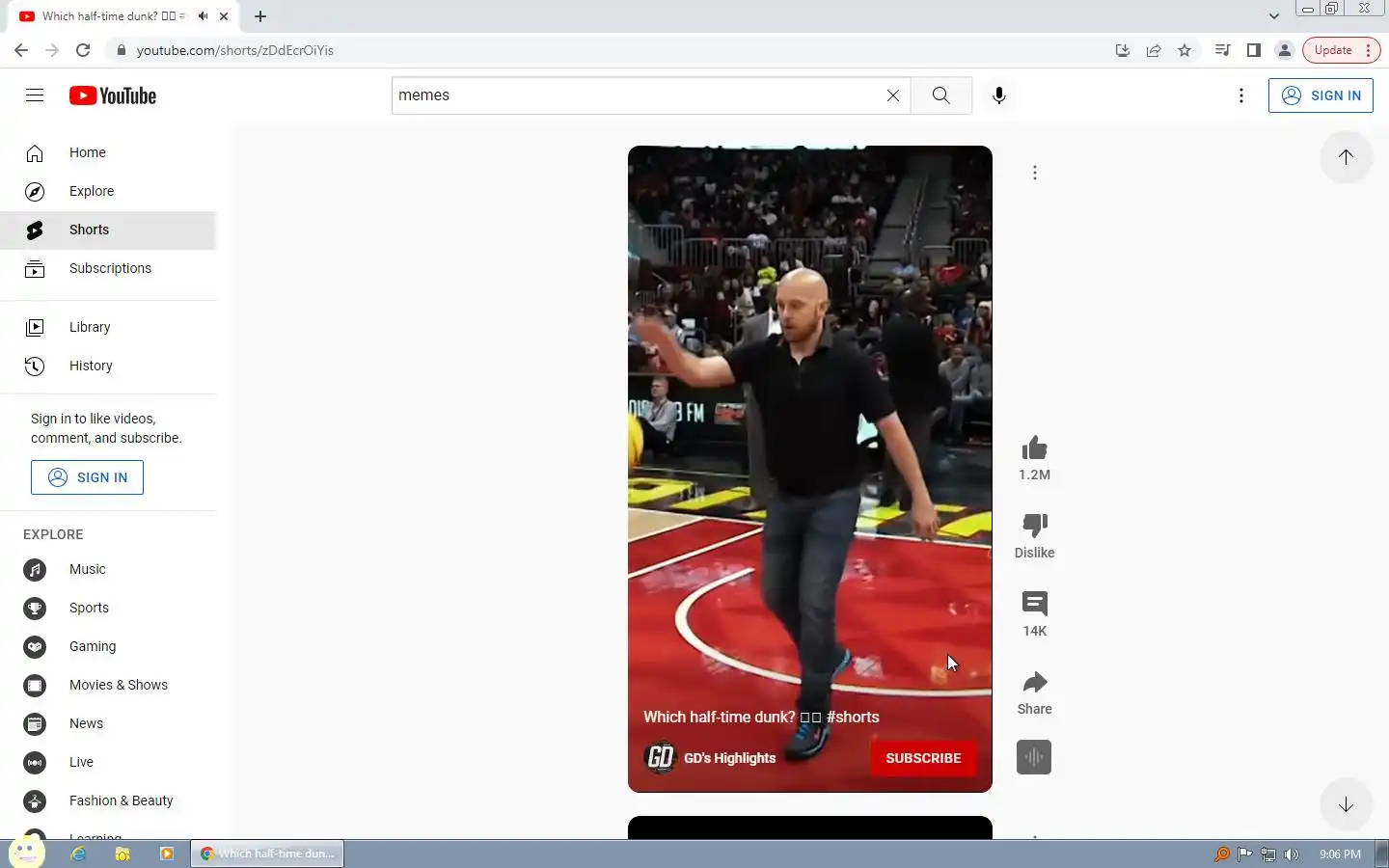This screenshot has width=1389, height=868.
Task: Open YouTube settings three-dot menu
Action: pos(1241,95)
